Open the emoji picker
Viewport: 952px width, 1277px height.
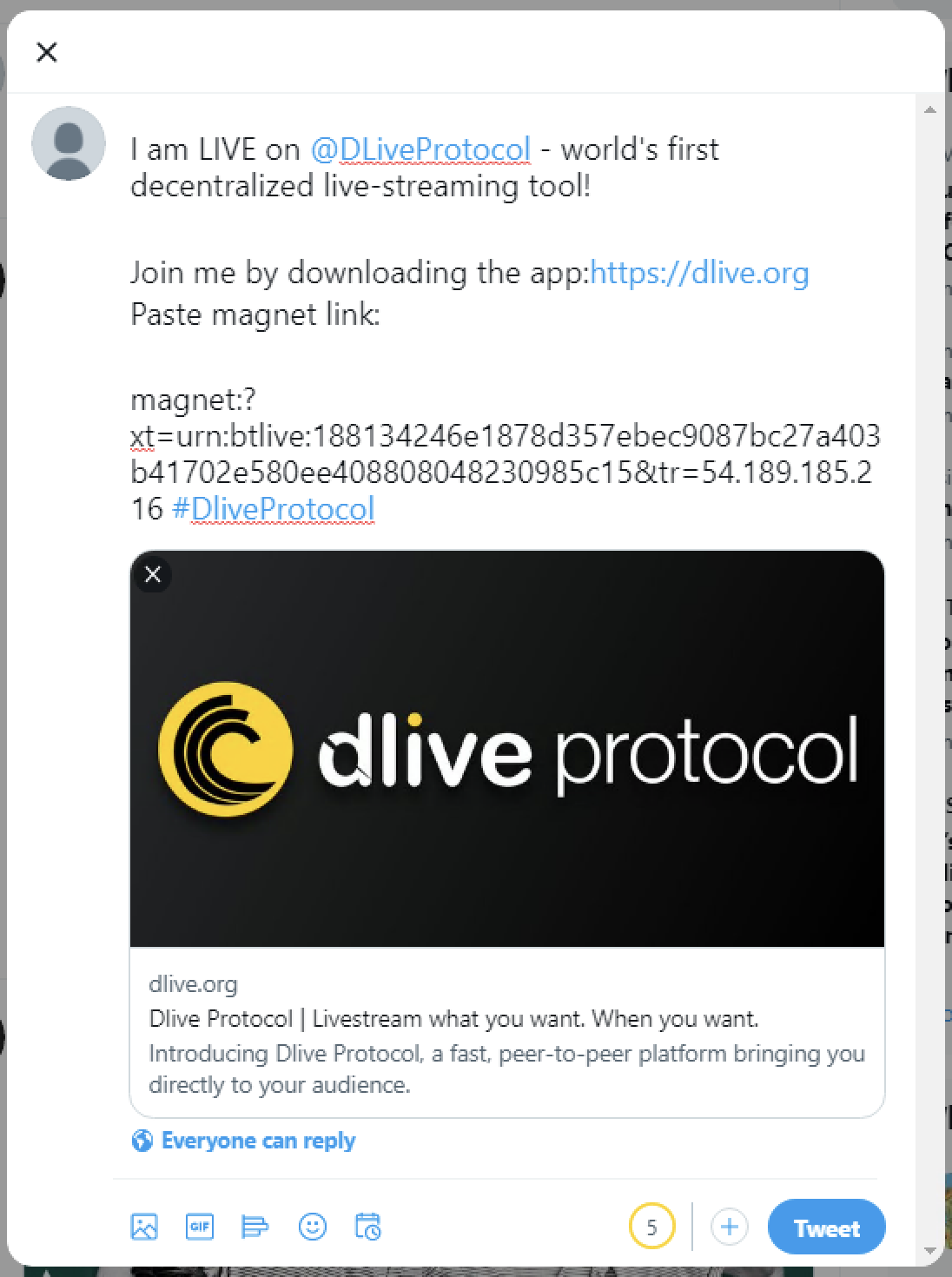pos(313,1227)
